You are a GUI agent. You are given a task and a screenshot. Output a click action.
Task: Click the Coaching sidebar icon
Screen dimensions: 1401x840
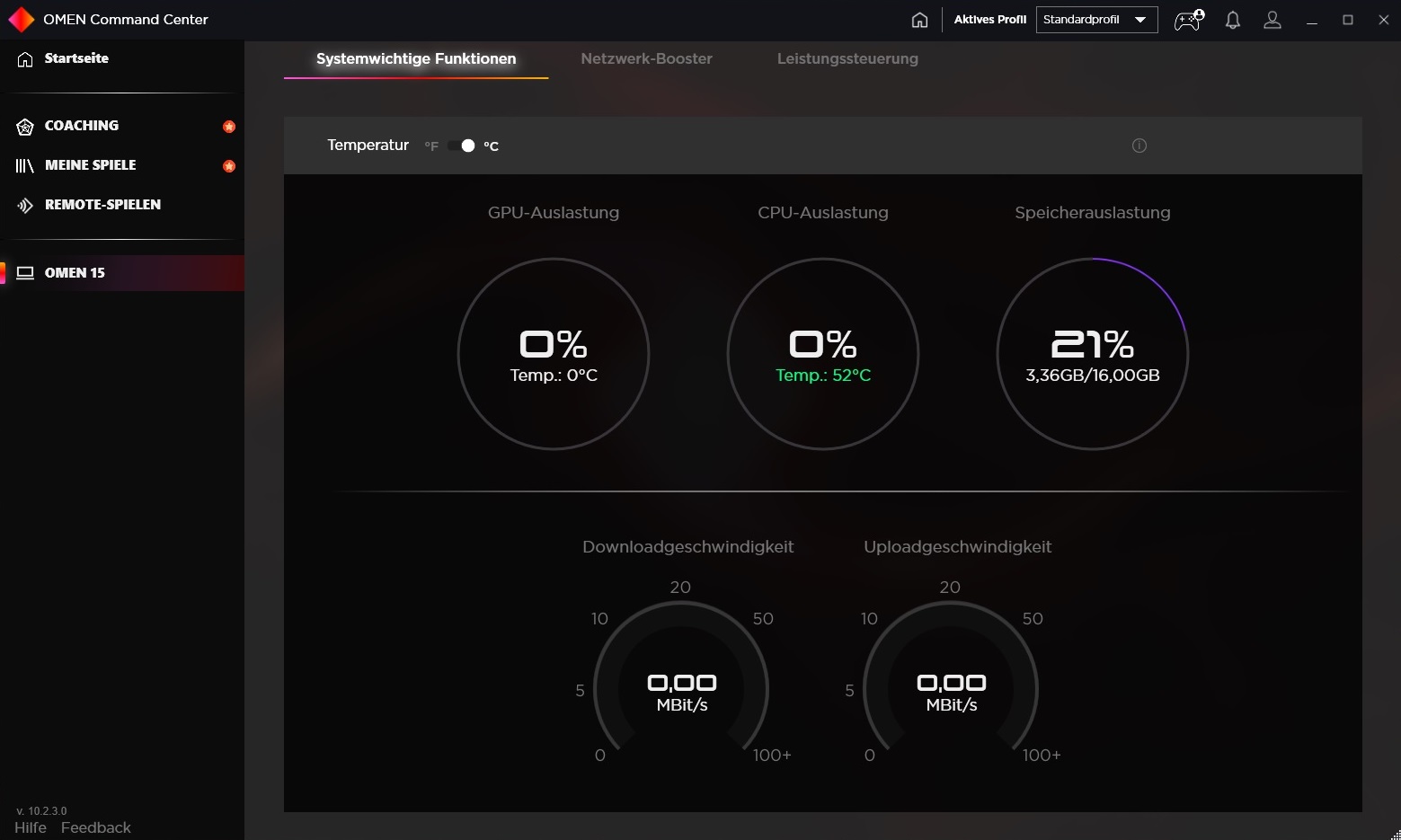[x=25, y=127]
